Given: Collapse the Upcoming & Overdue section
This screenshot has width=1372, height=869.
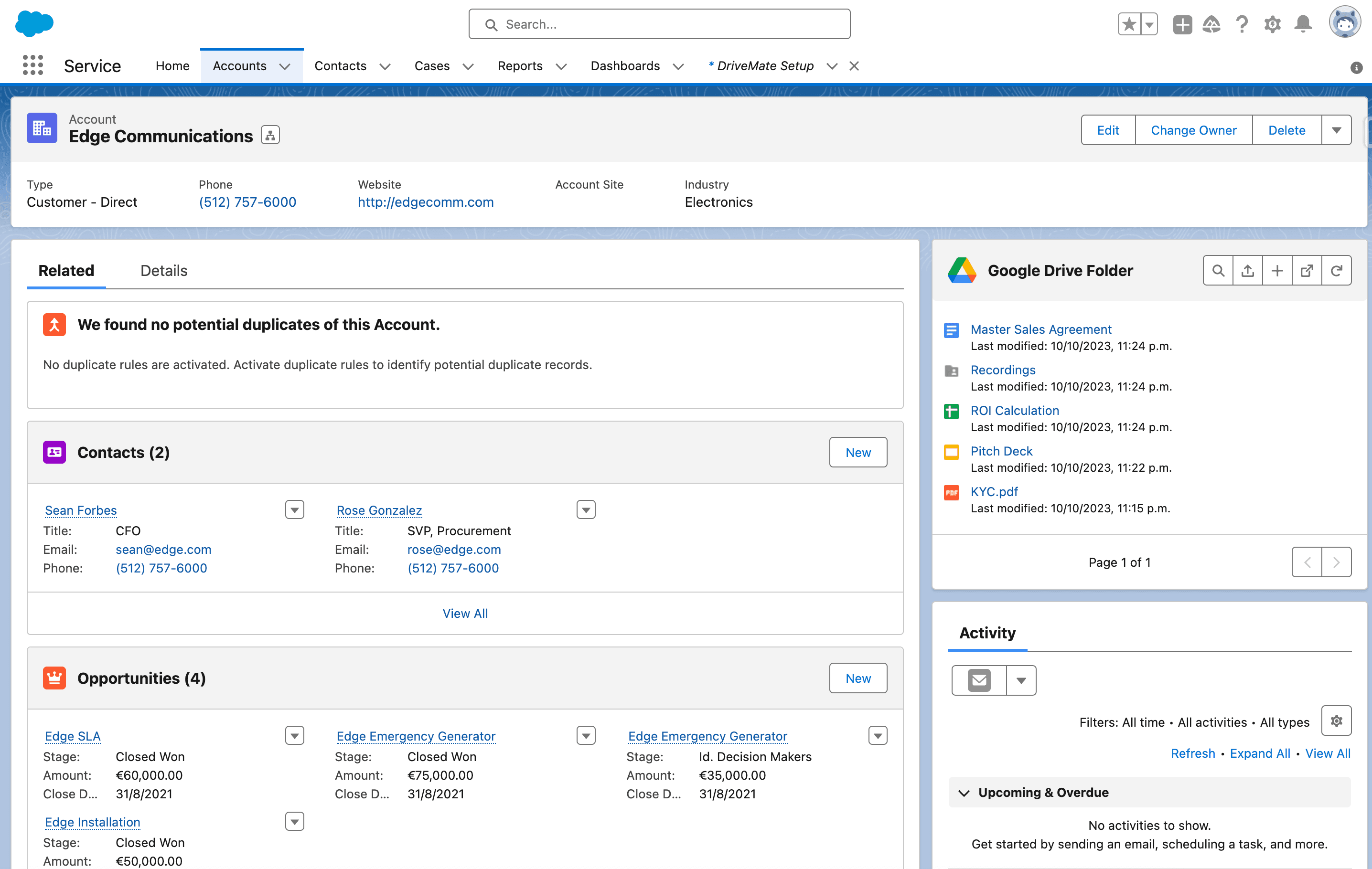Looking at the screenshot, I should [964, 793].
